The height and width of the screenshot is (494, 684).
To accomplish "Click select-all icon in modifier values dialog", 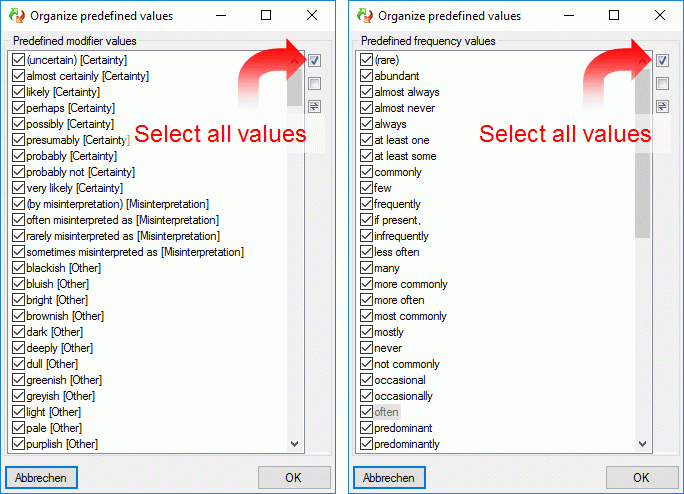I will [x=314, y=60].
